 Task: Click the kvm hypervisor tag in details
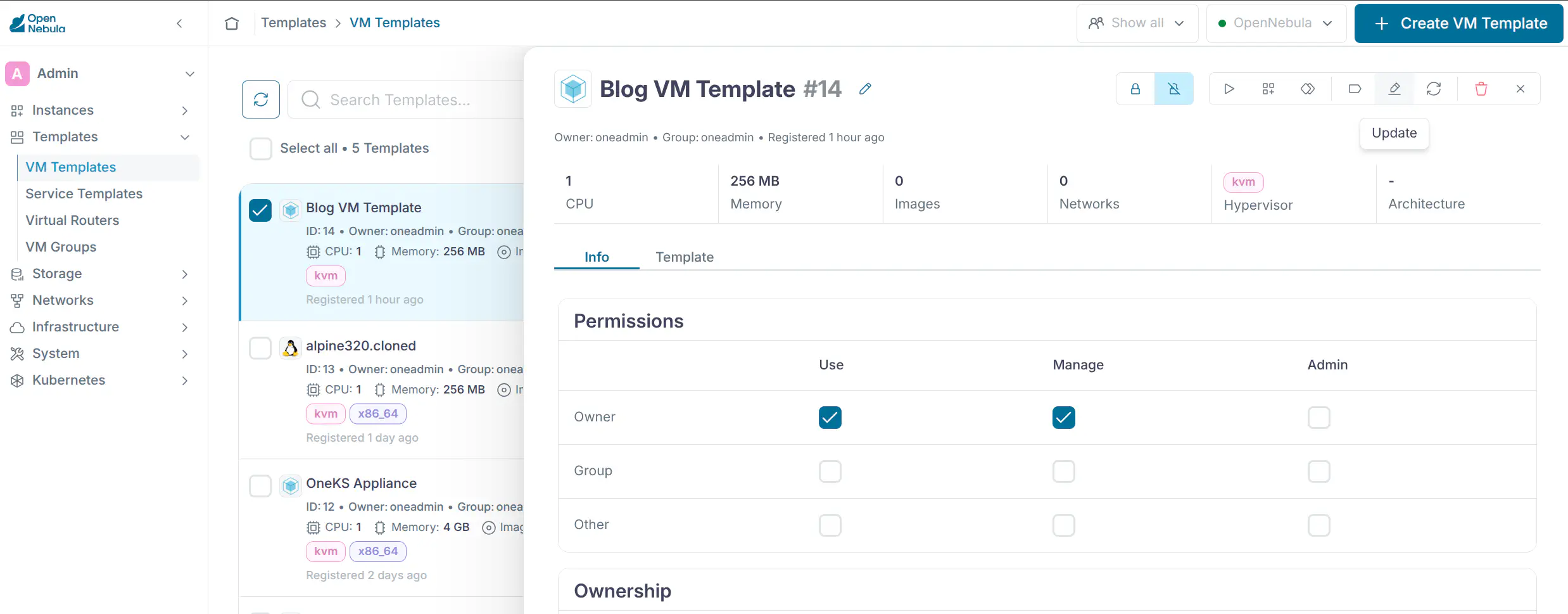[1243, 182]
